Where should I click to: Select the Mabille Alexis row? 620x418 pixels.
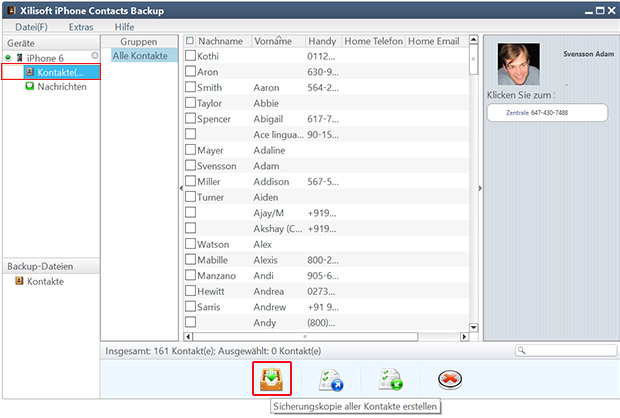(326, 259)
